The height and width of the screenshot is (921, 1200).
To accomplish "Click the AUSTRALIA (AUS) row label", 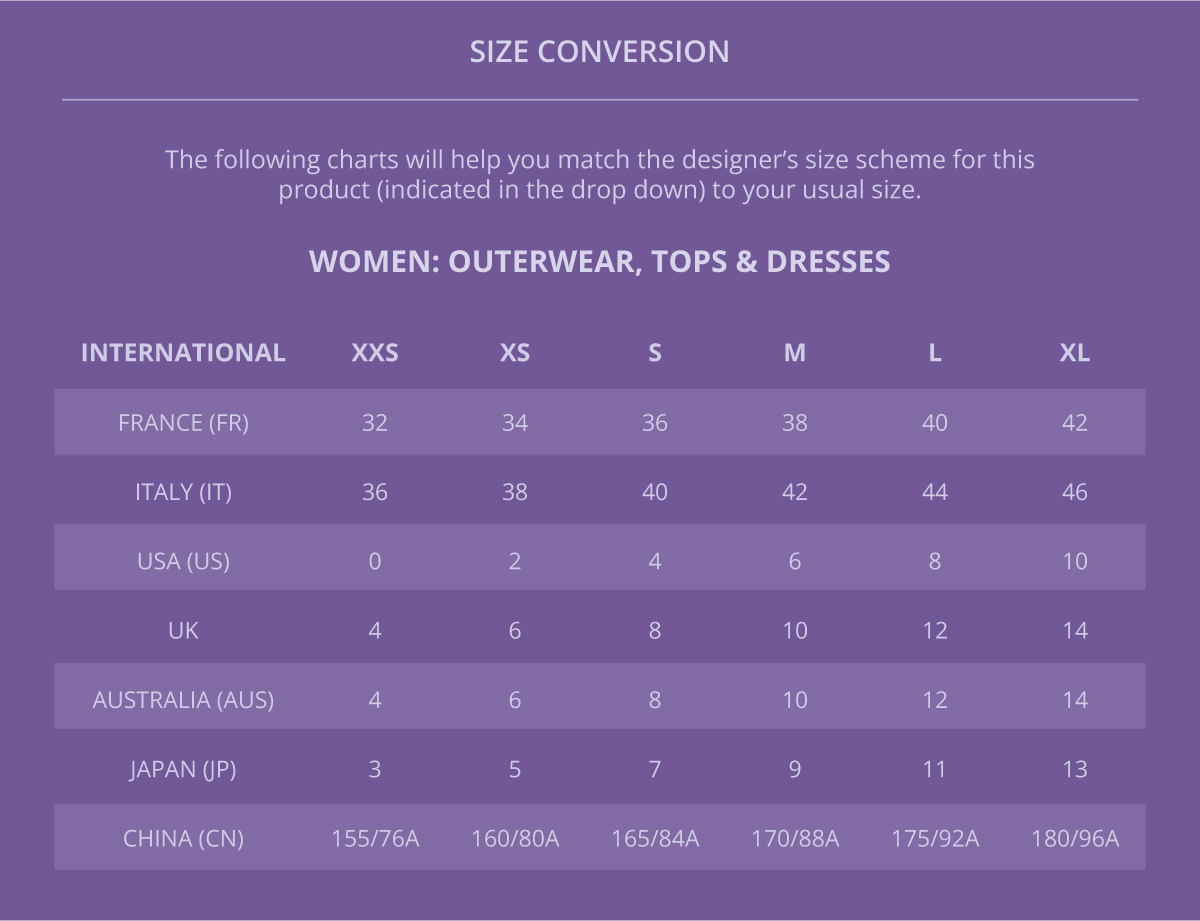I will click(183, 700).
